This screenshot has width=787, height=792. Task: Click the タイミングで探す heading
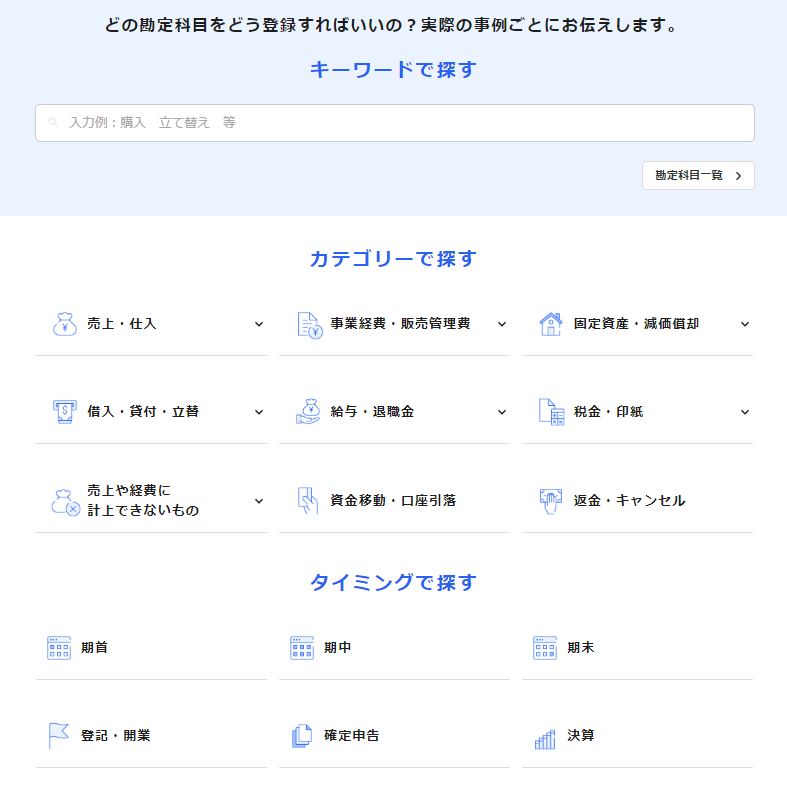point(394,582)
